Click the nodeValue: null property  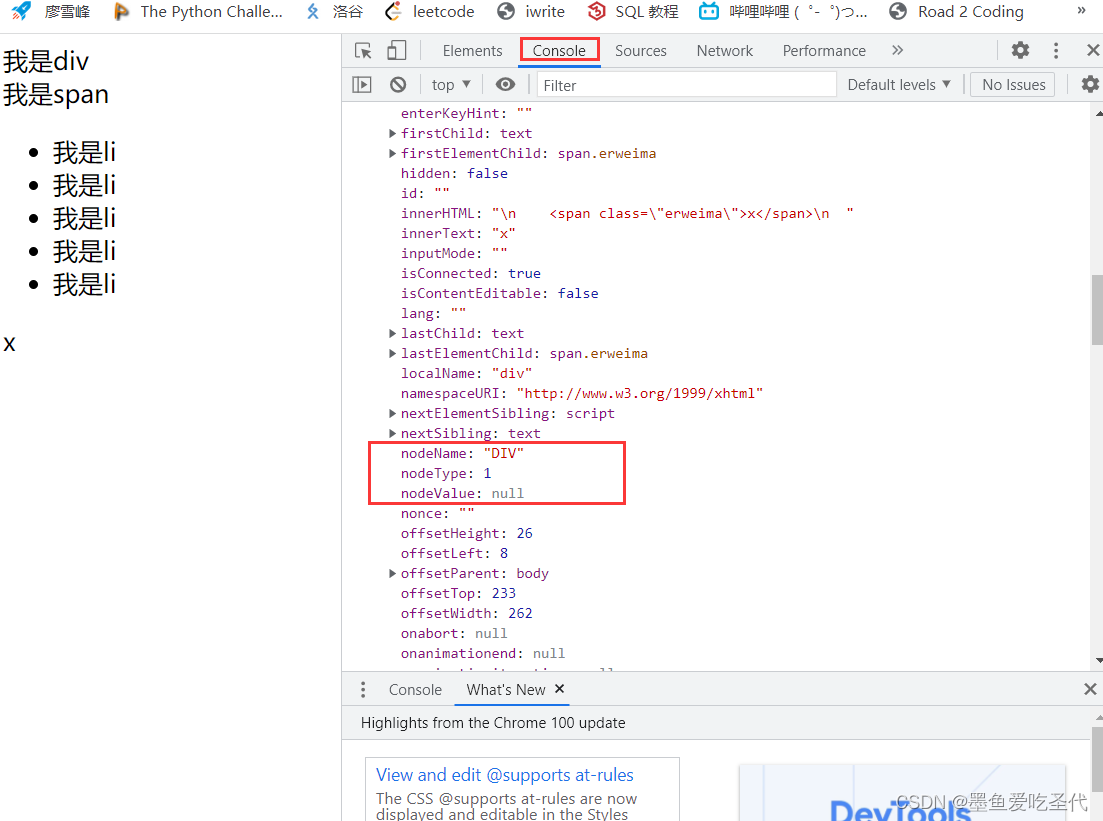(x=462, y=493)
